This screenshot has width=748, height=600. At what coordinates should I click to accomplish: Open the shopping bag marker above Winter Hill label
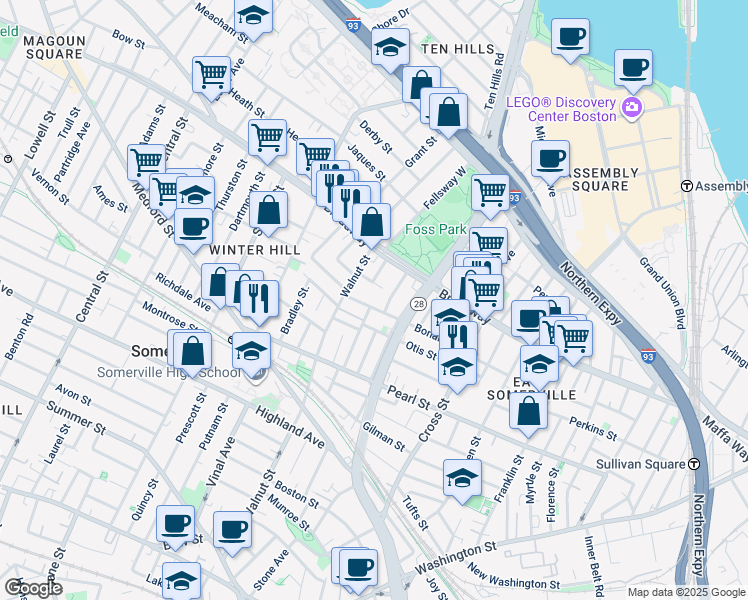click(269, 211)
